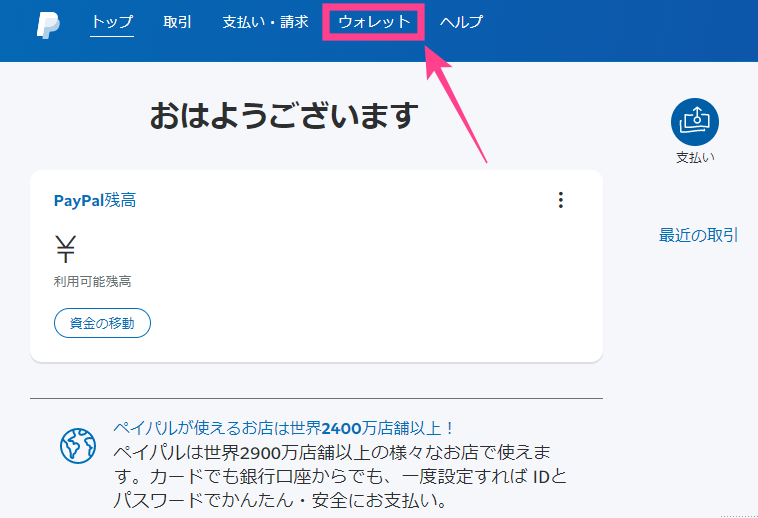The height and width of the screenshot is (518, 758).
Task: Click the 利用可能残高 label
Action: 92,281
